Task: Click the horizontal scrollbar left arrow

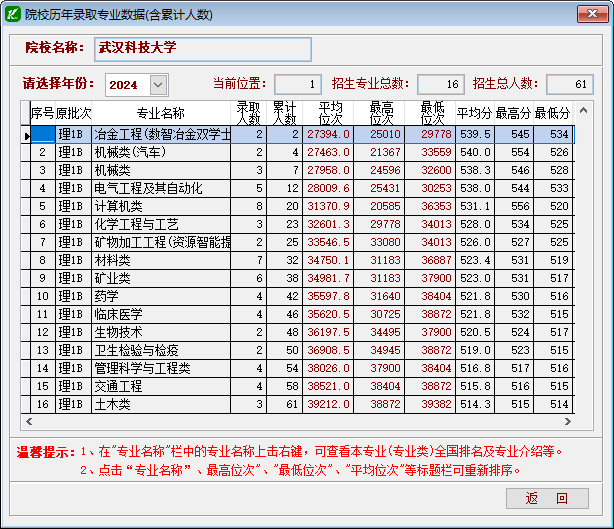Action: (x=29, y=422)
